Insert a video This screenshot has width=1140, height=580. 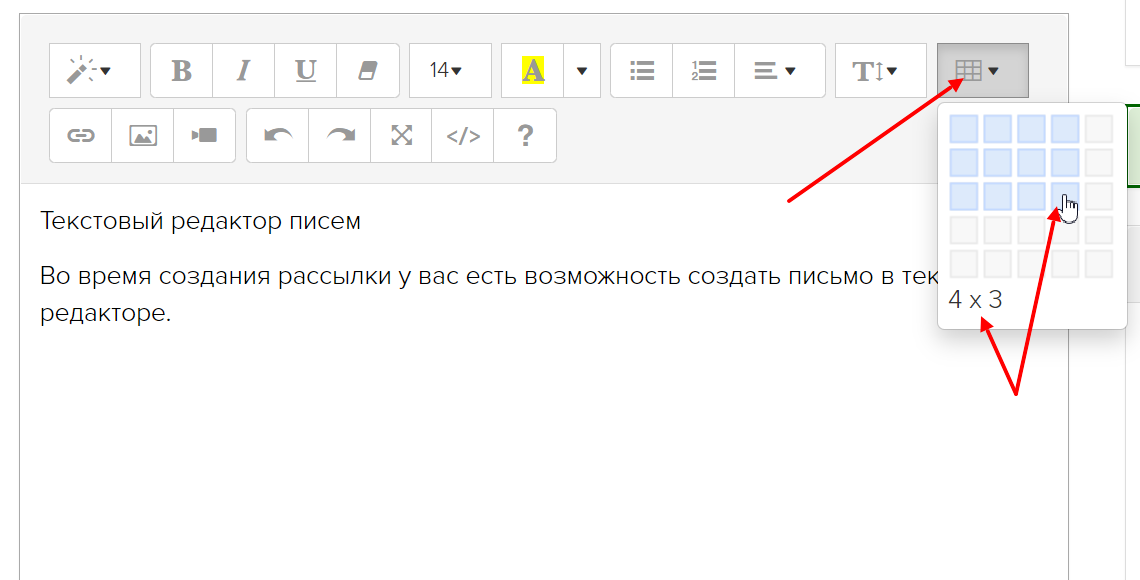204,136
